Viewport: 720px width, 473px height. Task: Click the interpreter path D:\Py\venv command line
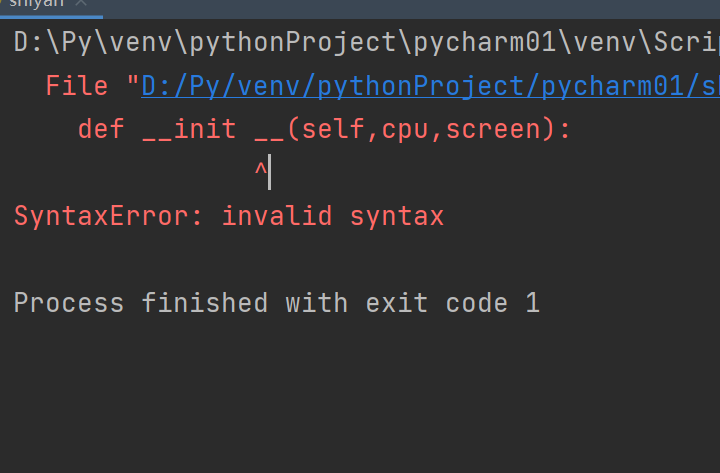pyautogui.click(x=367, y=43)
